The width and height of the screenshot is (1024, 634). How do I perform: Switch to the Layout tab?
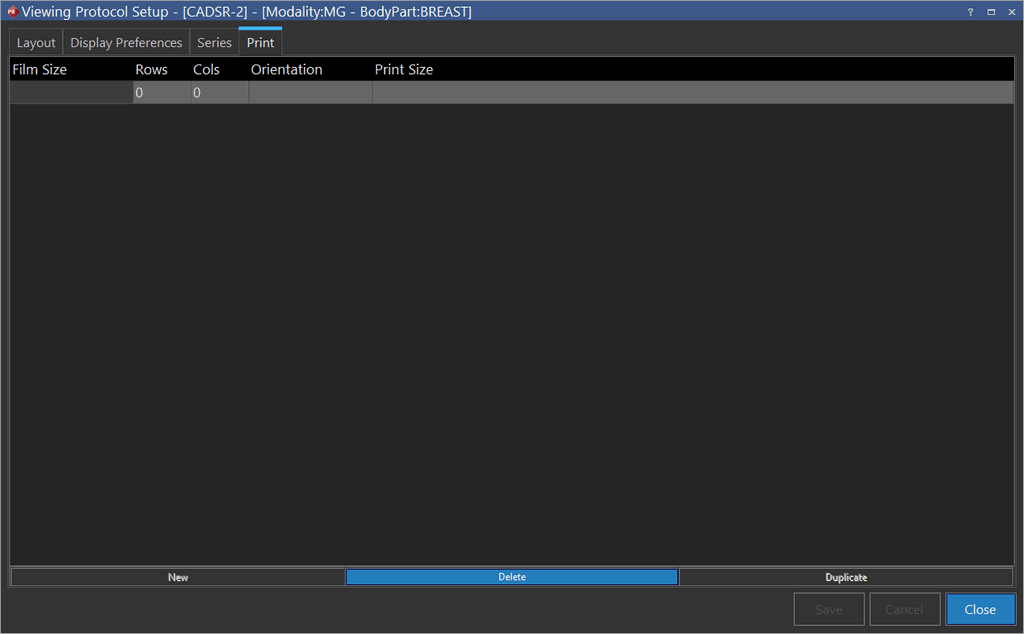[36, 43]
